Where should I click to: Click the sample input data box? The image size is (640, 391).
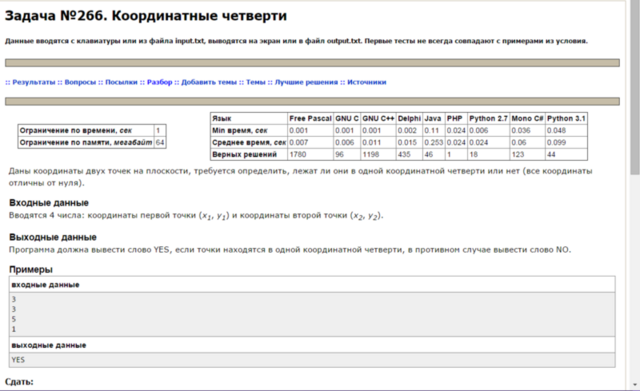(312, 314)
